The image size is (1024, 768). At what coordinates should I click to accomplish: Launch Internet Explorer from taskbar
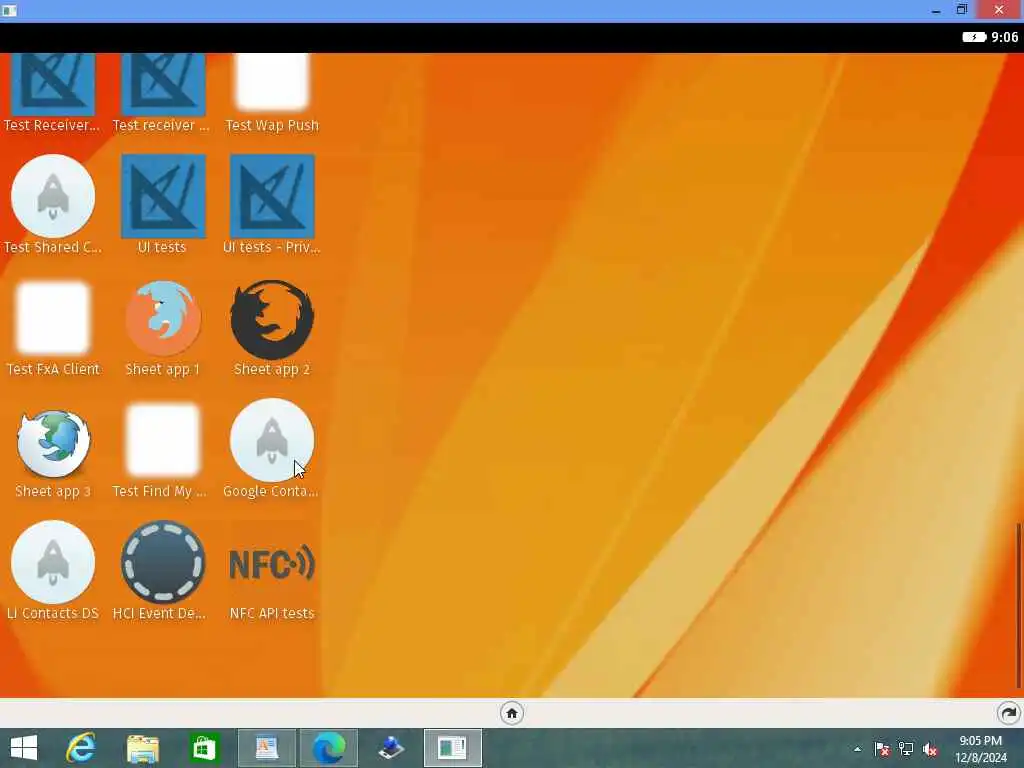point(81,748)
